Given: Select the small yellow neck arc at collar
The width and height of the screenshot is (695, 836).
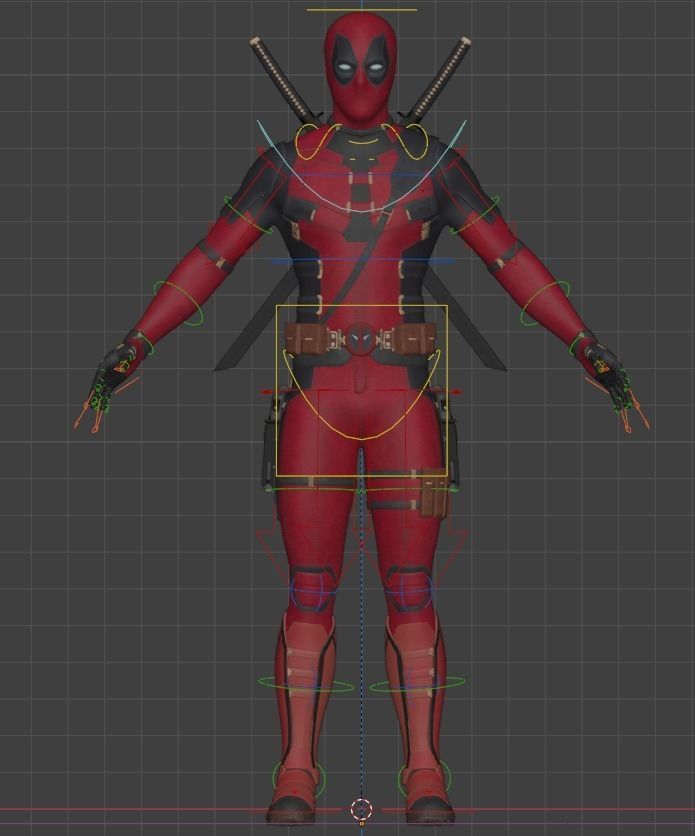Looking at the screenshot, I should click(x=362, y=143).
